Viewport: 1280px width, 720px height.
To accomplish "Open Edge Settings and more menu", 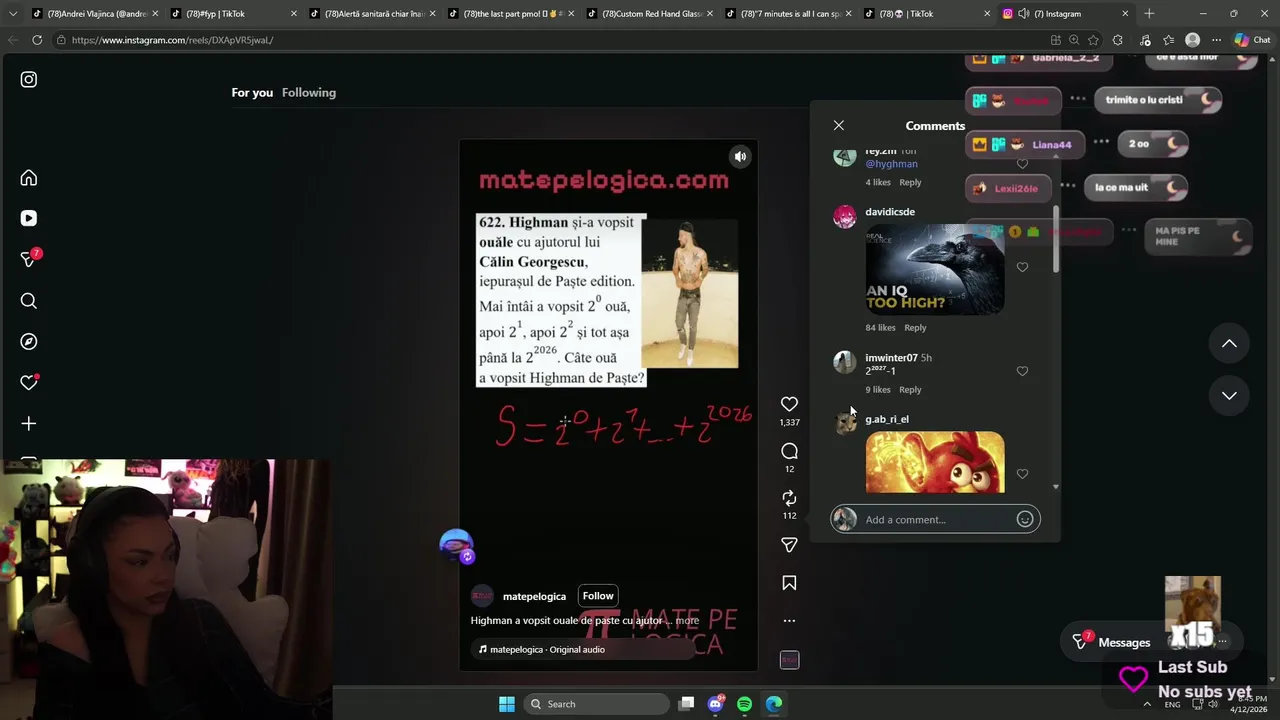I will [x=1216, y=40].
